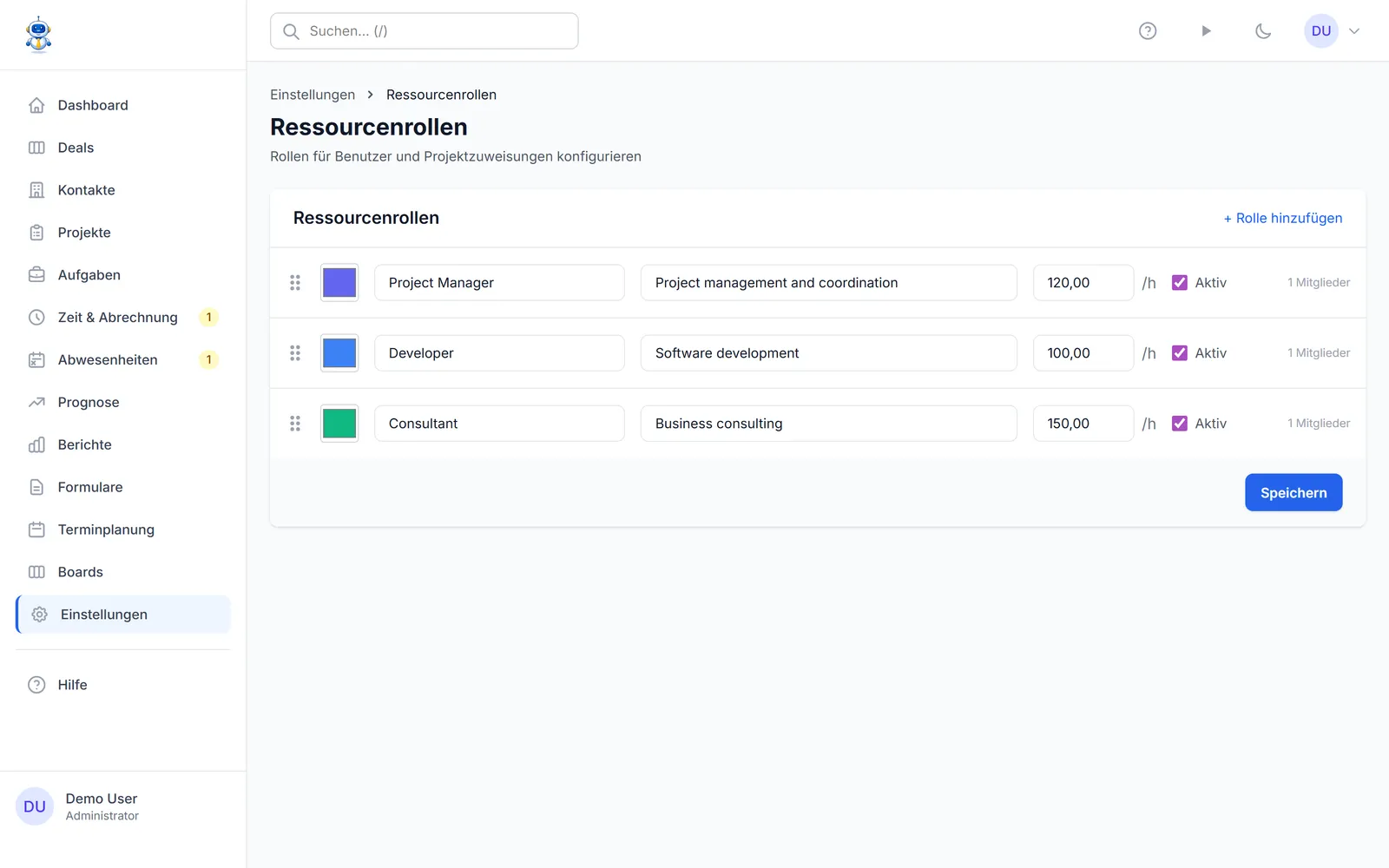Screen dimensions: 1389x868
Task: Click the drag handle for Project Manager row
Action: [295, 283]
